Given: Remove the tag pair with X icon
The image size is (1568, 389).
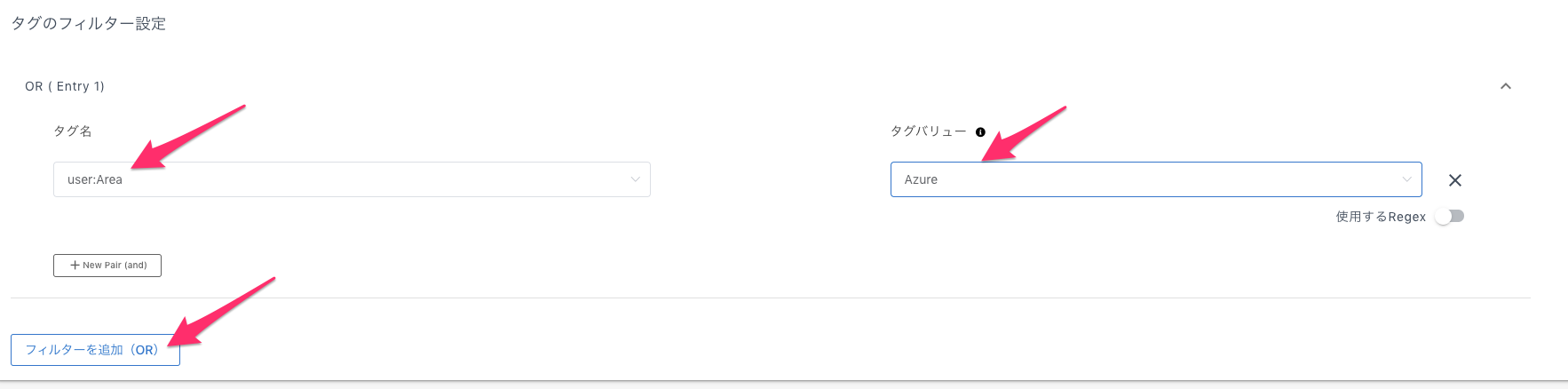Looking at the screenshot, I should [1455, 180].
